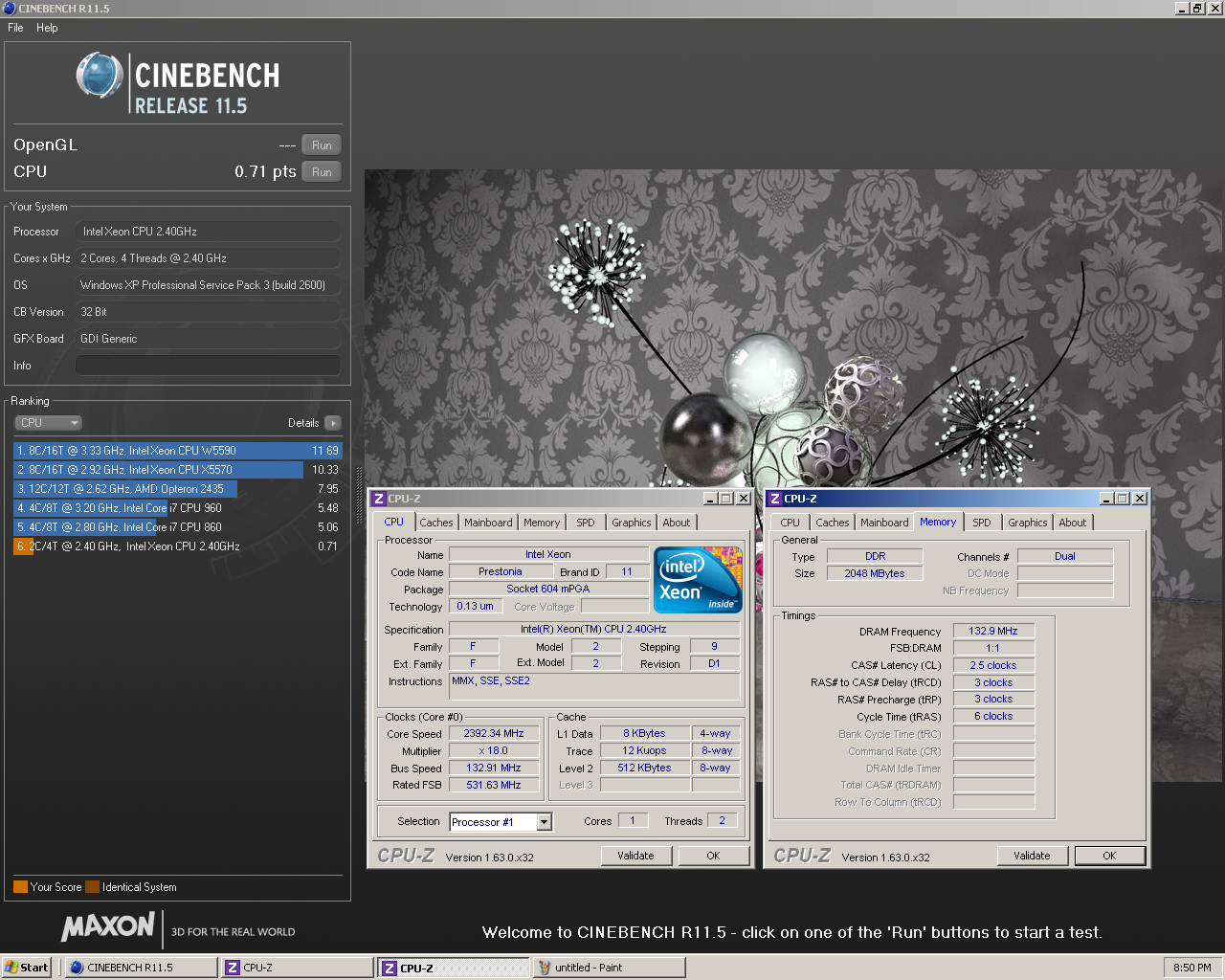
Task: Click the Level 2 512 KBytes cache value
Action: click(x=644, y=768)
